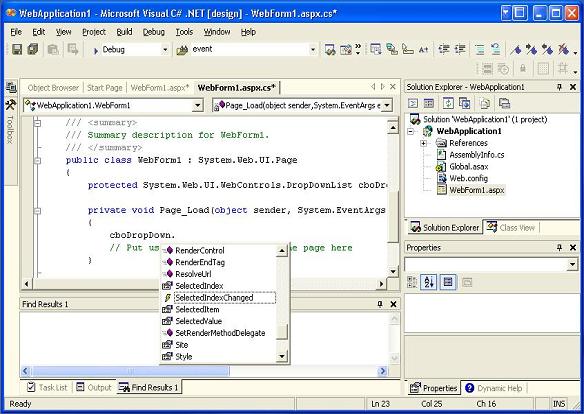Screen dimensions: 584x414
Task: Switch to the Start Page tab
Action: [x=105, y=88]
